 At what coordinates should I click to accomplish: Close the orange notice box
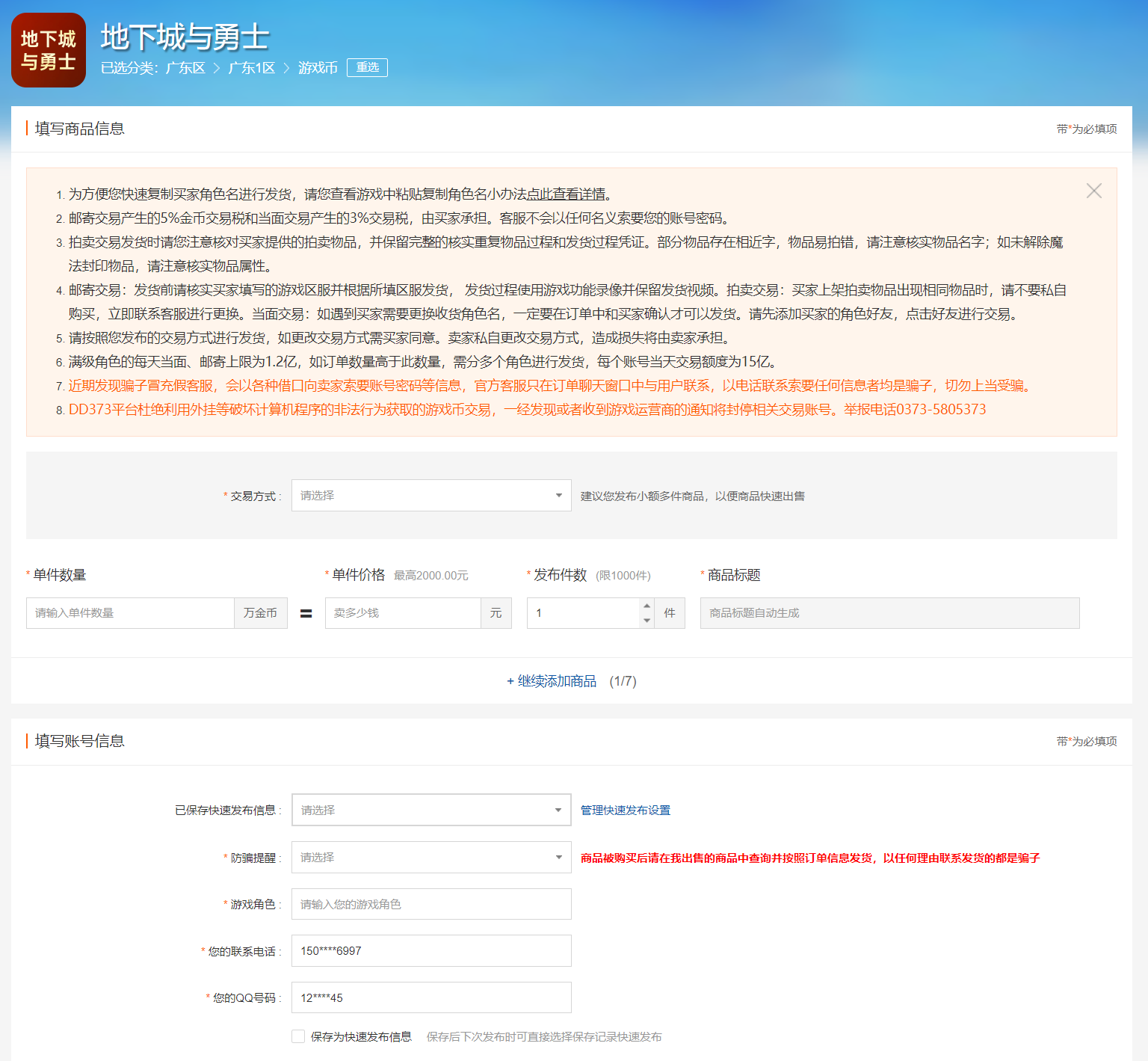pyautogui.click(x=1094, y=191)
